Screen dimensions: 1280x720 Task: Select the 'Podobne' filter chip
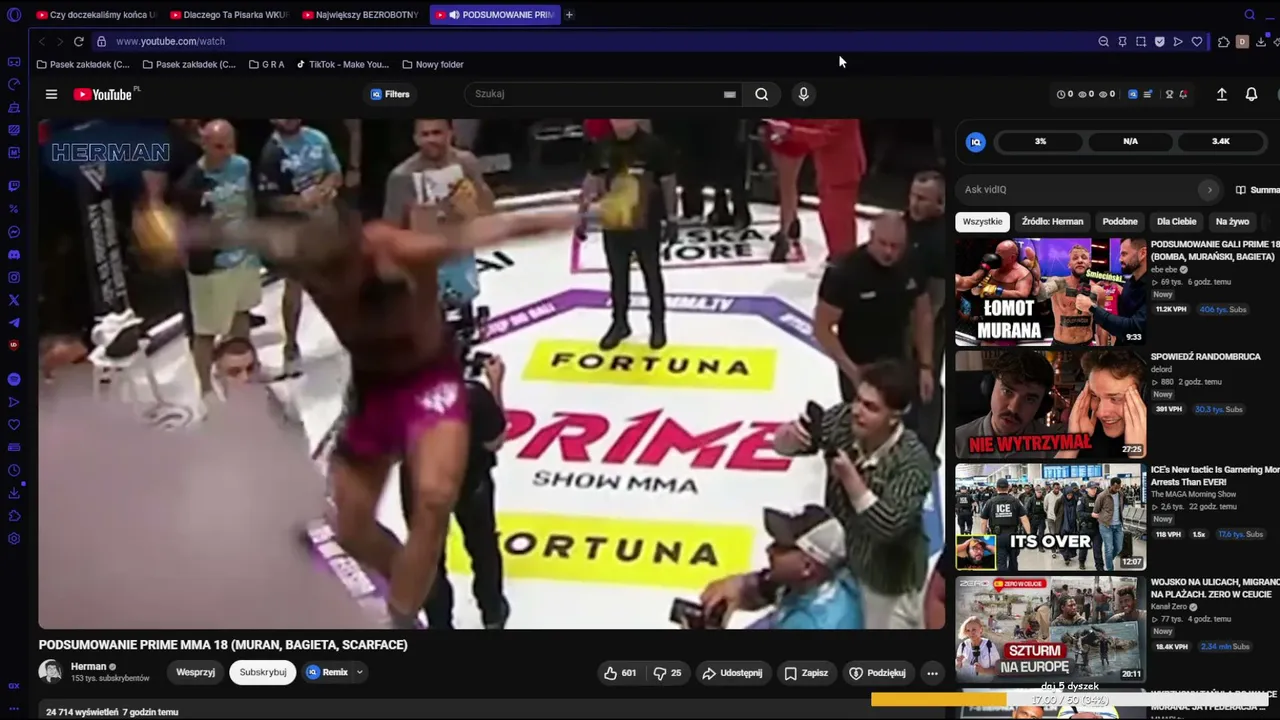(1120, 222)
